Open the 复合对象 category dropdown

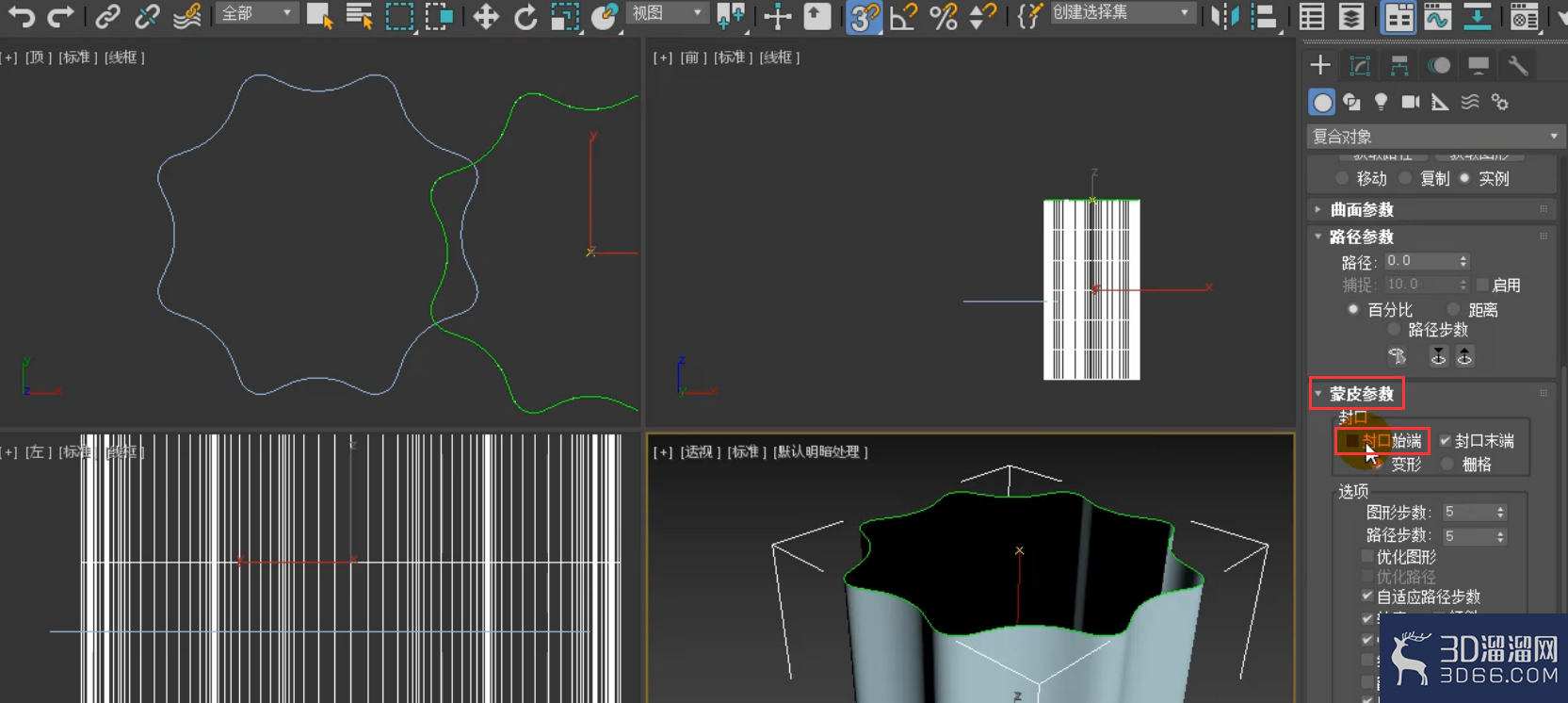(x=1436, y=137)
